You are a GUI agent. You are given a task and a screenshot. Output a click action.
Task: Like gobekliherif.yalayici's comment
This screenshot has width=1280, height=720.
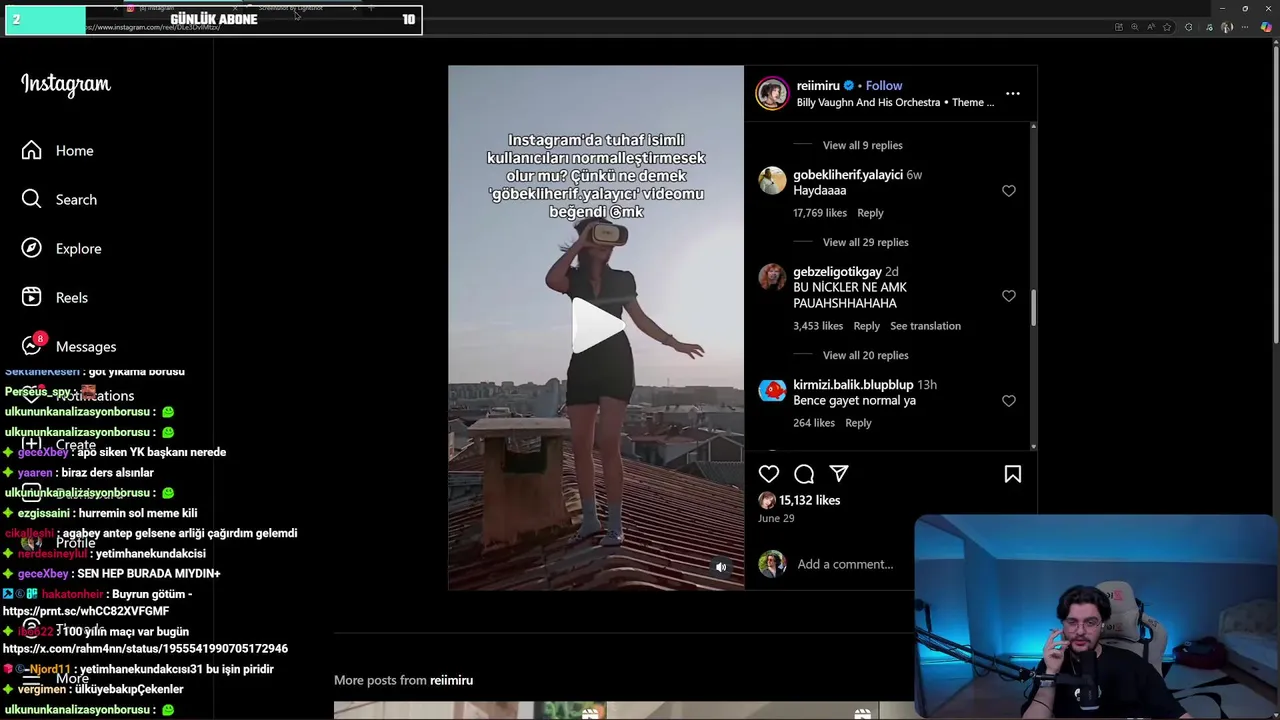pos(1008,191)
